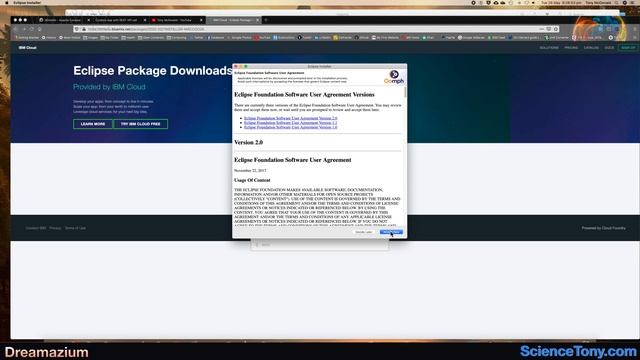Open PRICING in the IBM Cloud navigation
This screenshot has height=360, width=640.
pos(571,48)
